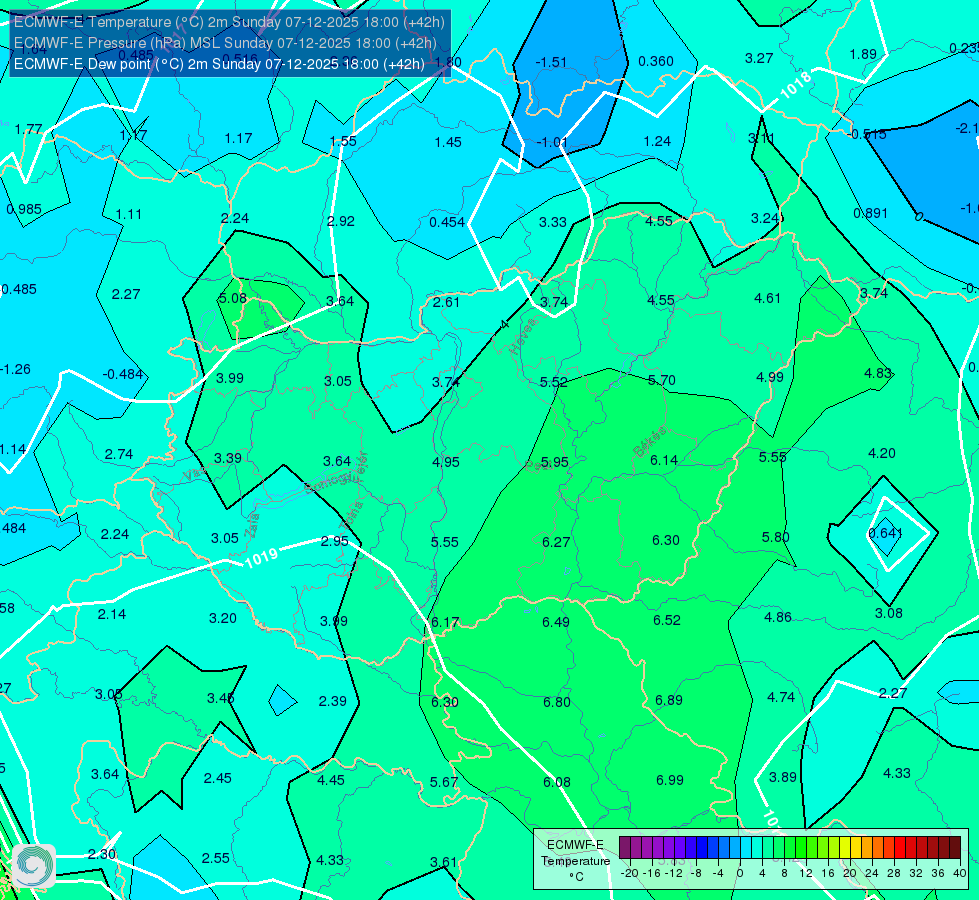Click the Heves county name label
This screenshot has width=979, height=900.
click(523, 337)
